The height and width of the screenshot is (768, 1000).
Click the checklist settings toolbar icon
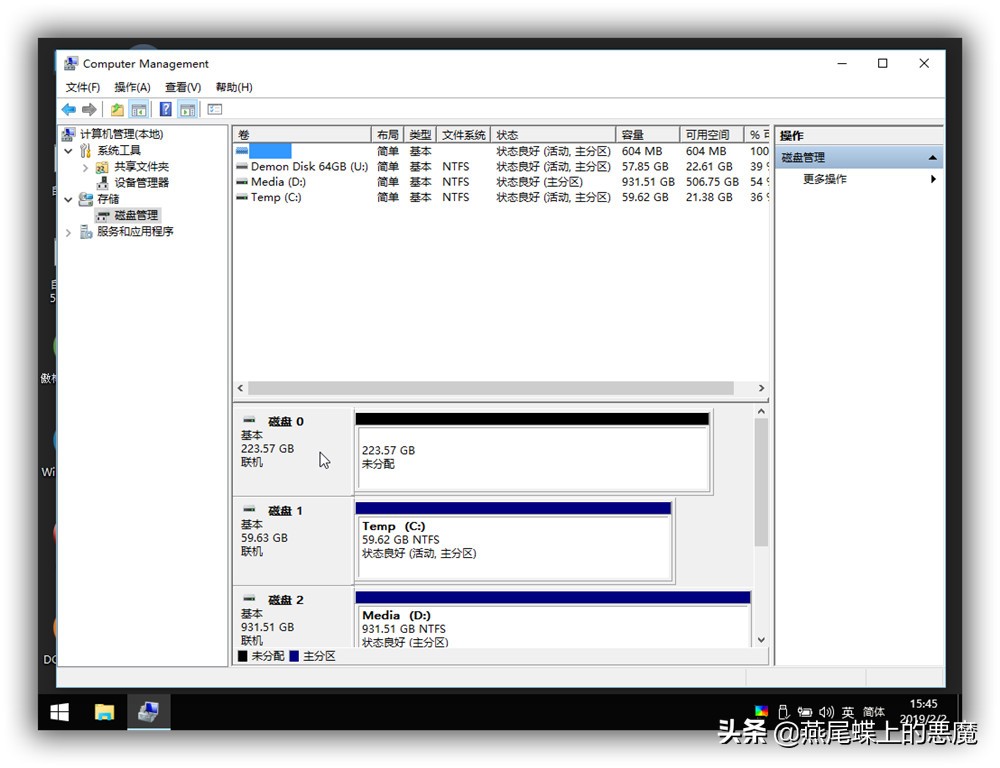(215, 110)
